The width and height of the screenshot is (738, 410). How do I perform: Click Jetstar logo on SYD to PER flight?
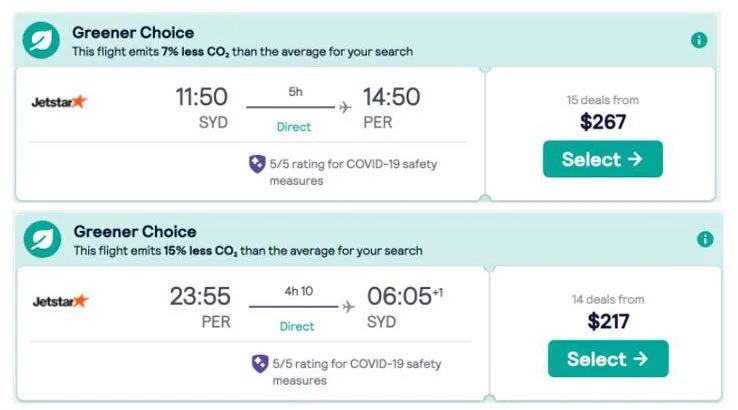[x=60, y=101]
